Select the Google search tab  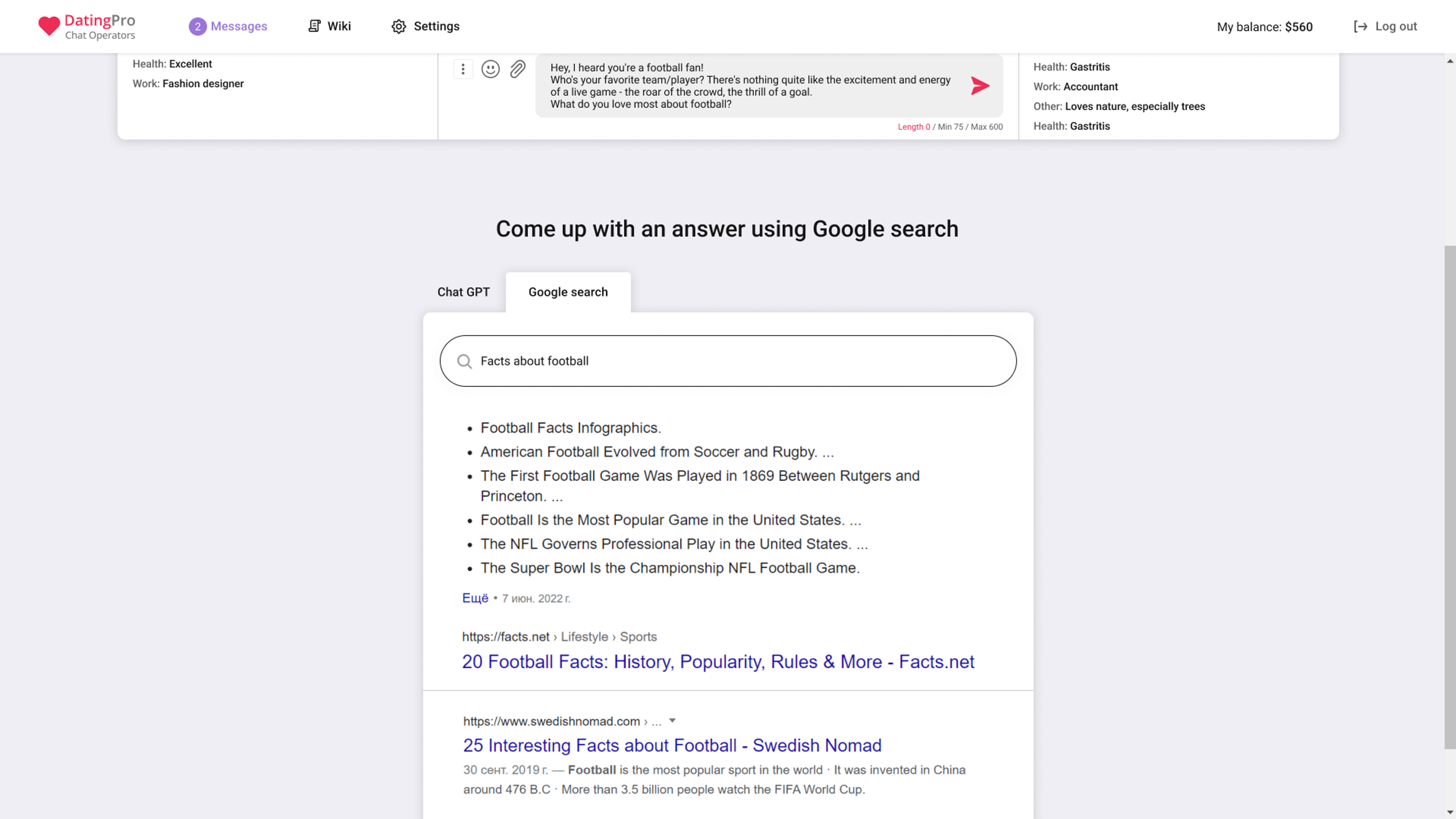point(568,292)
